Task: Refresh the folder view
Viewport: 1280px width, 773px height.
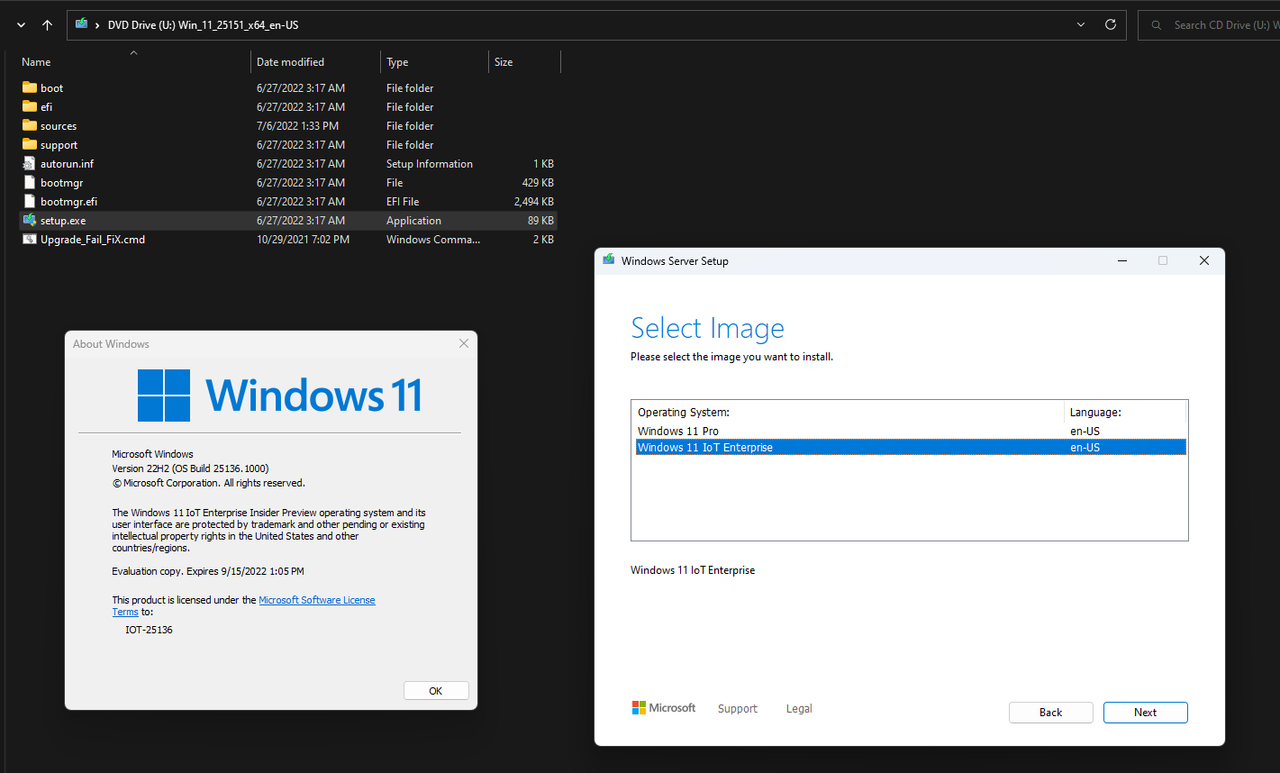Action: coord(1110,25)
